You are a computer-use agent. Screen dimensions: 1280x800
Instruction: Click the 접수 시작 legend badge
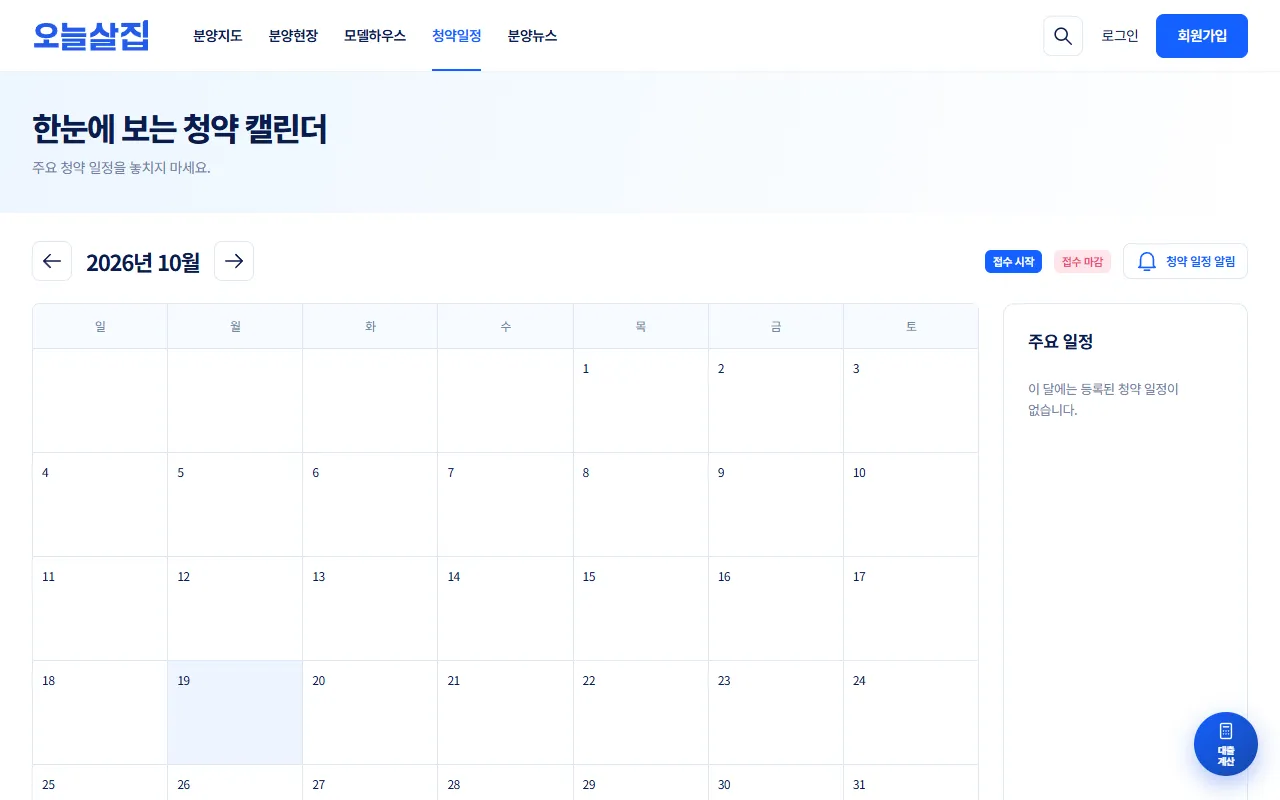[x=1013, y=262]
